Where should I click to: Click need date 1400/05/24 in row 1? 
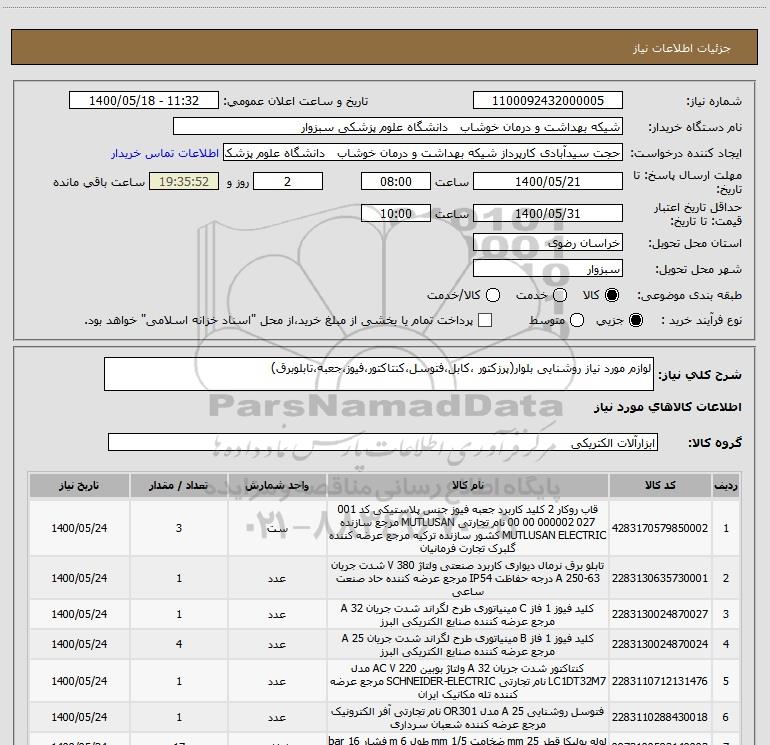point(79,528)
